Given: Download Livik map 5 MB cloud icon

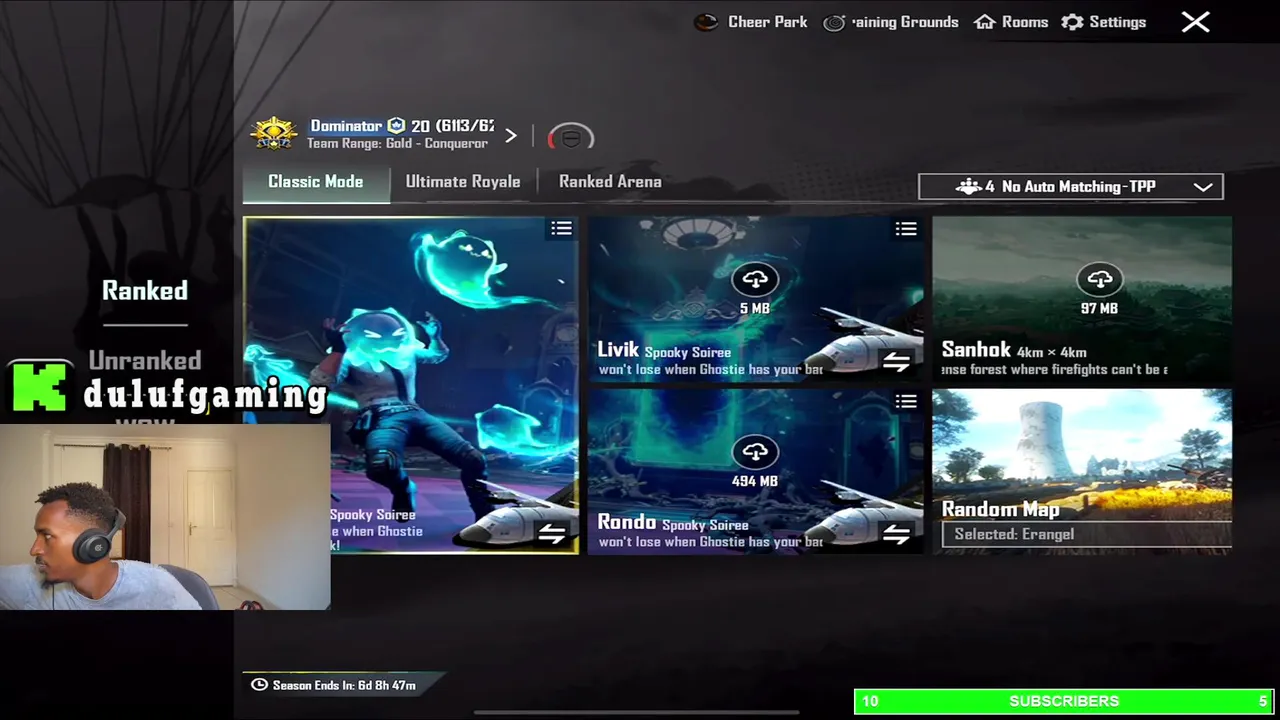Looking at the screenshot, I should pos(755,279).
